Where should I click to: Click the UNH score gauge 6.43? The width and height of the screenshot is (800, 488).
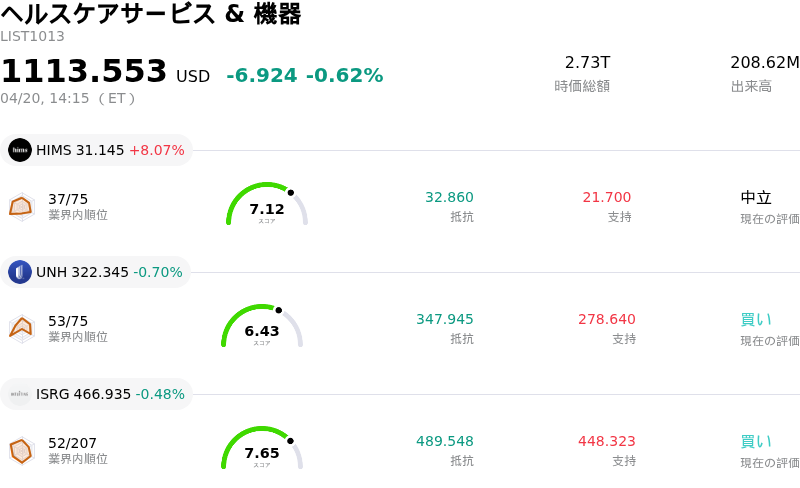tap(262, 328)
